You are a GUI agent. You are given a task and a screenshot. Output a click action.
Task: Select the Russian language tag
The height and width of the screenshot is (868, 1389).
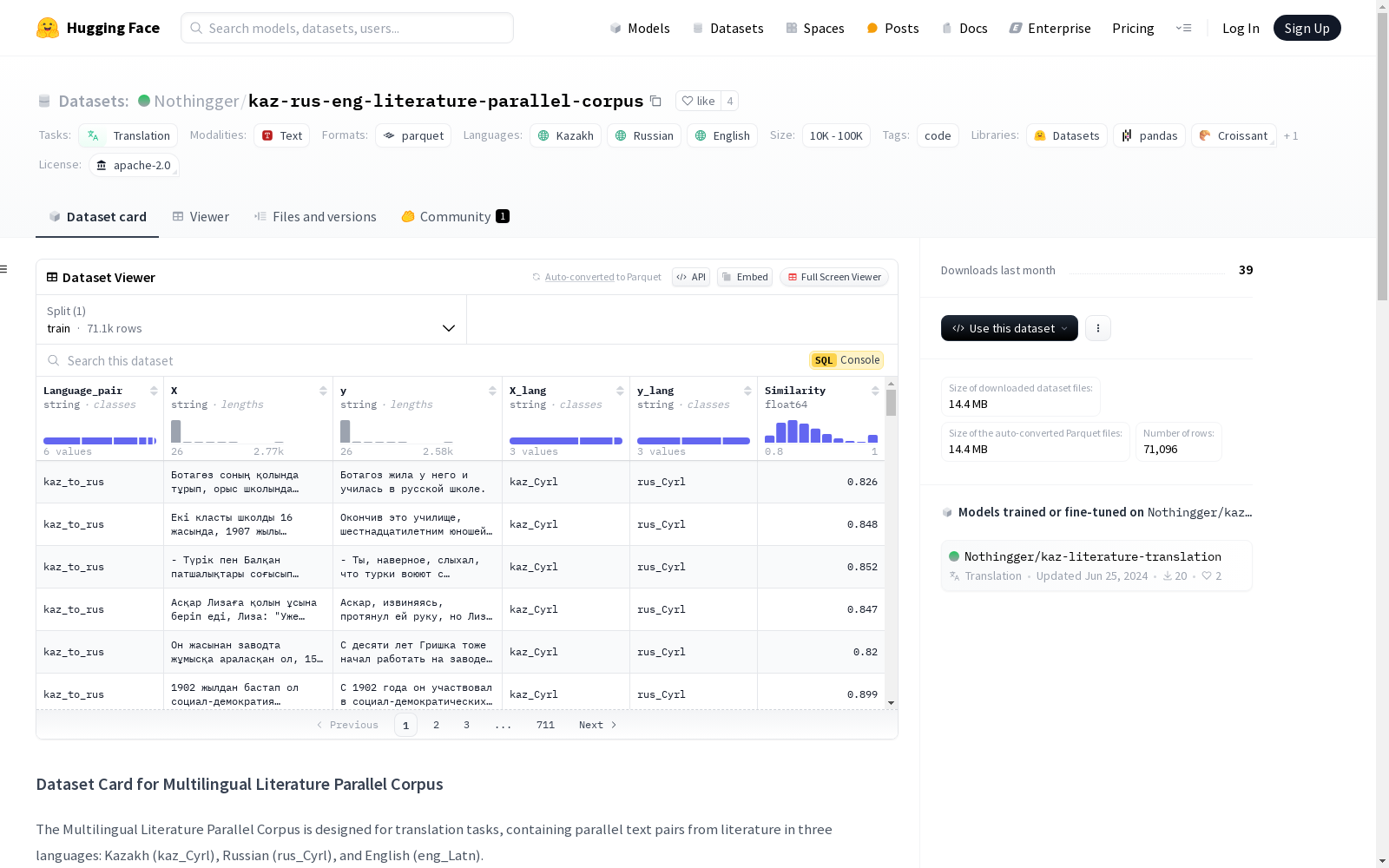click(644, 135)
